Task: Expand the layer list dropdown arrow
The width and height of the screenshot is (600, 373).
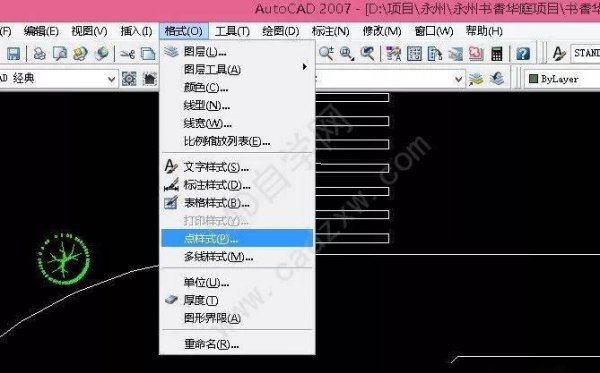Action: pos(458,79)
